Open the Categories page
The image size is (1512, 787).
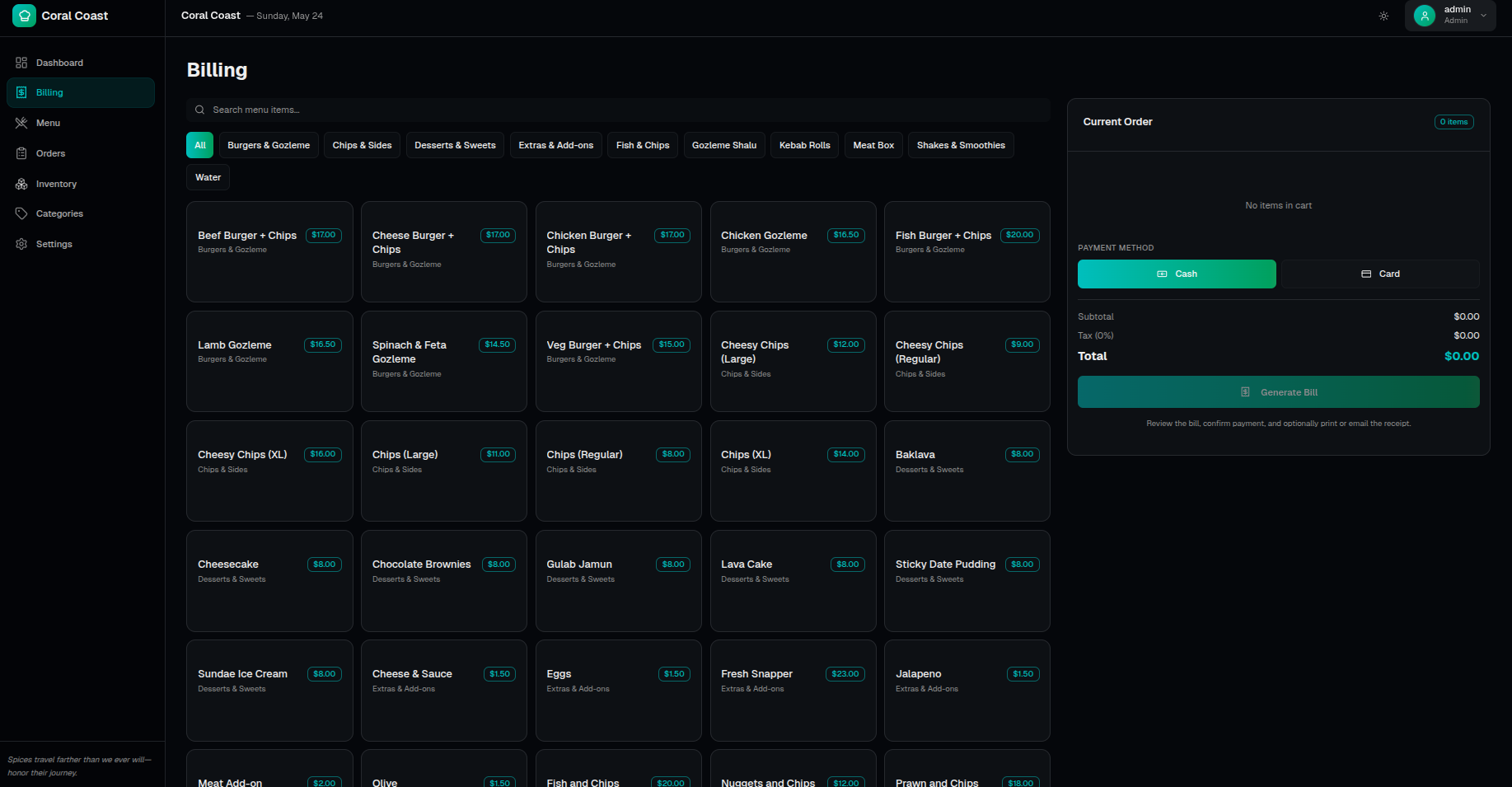81,213
